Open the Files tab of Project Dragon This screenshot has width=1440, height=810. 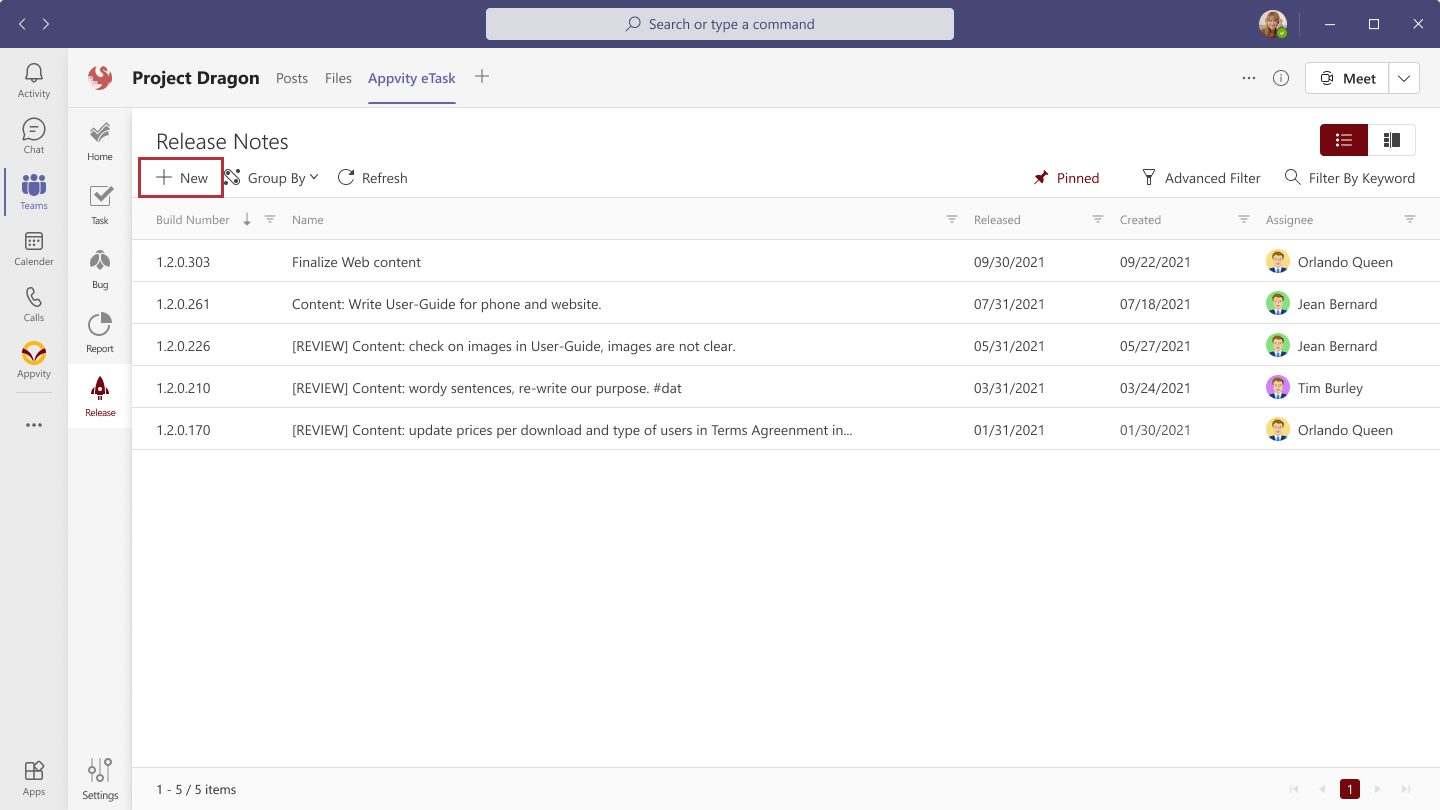pos(338,77)
